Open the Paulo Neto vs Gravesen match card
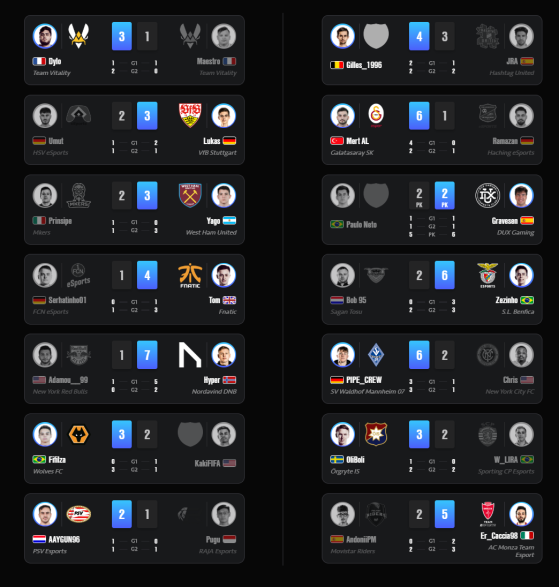This screenshot has height=587, width=559. (432, 210)
